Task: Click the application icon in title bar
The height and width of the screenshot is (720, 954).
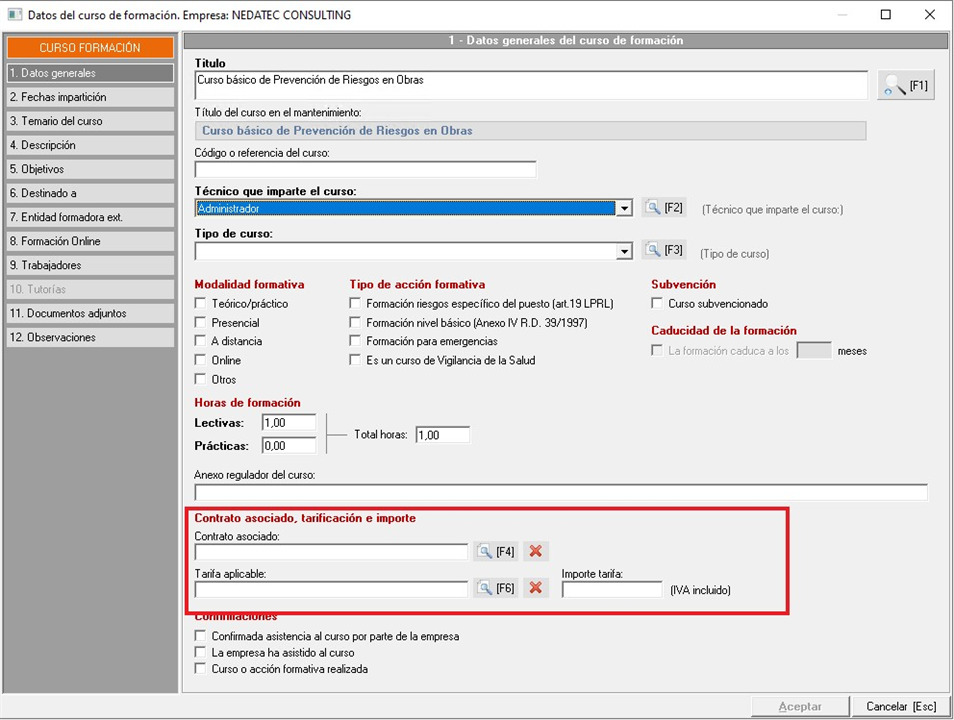Action: pyautogui.click(x=14, y=15)
